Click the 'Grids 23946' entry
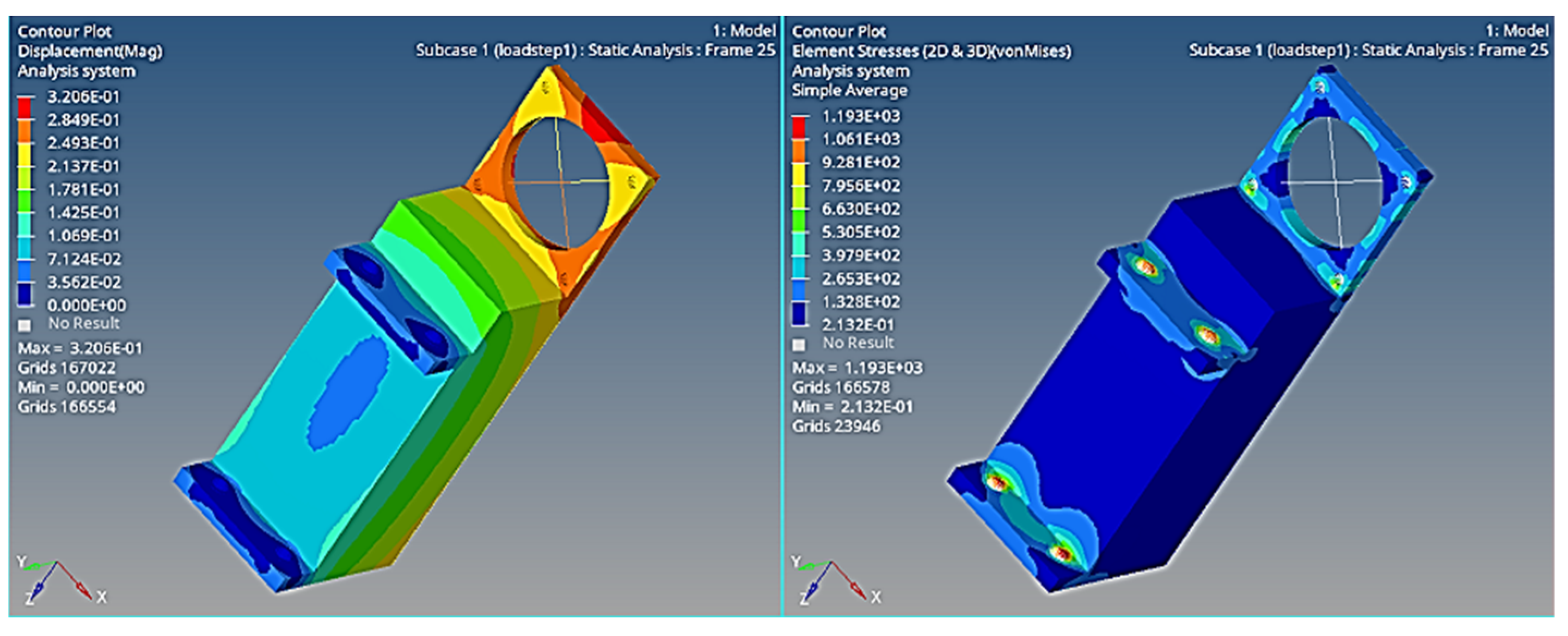1568x636 pixels. click(x=836, y=426)
